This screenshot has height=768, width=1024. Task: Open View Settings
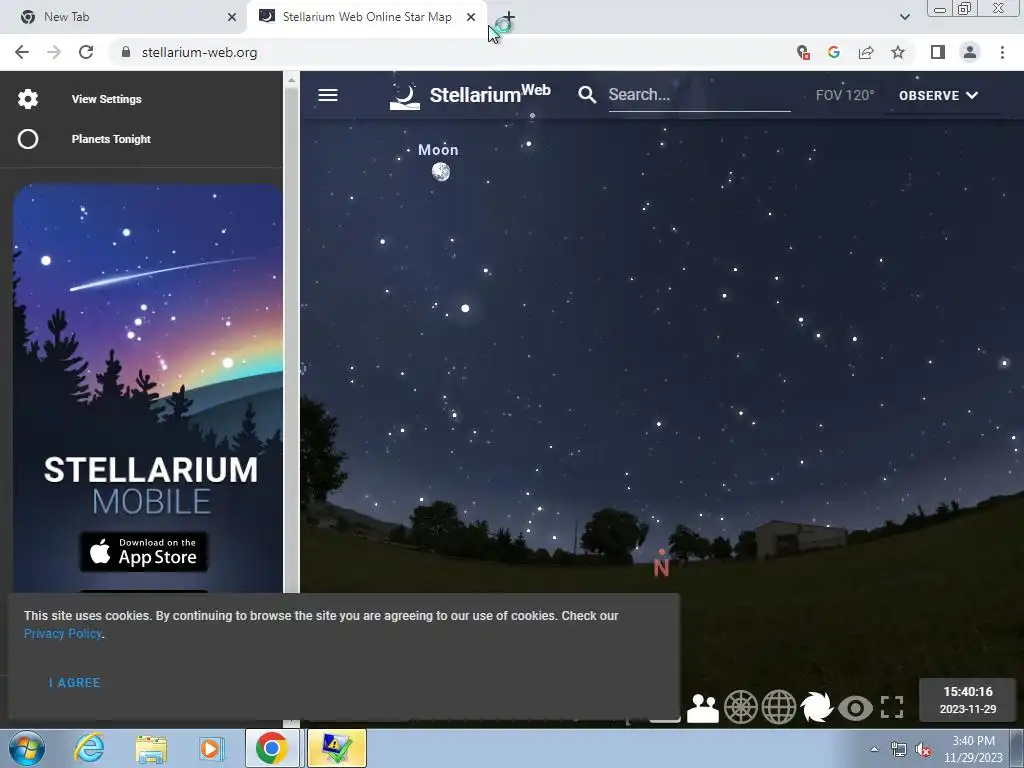click(106, 99)
